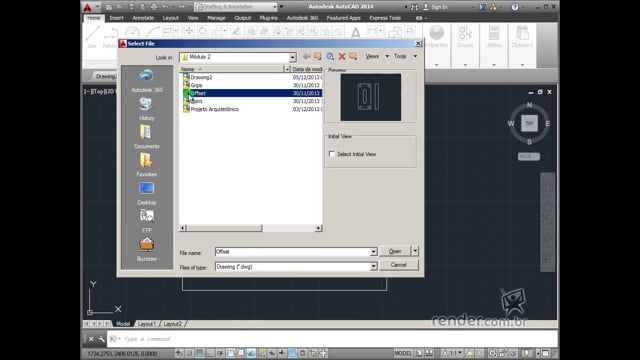640x360 pixels.
Task: Select the Circle tool in the ribbon
Action: point(132,32)
